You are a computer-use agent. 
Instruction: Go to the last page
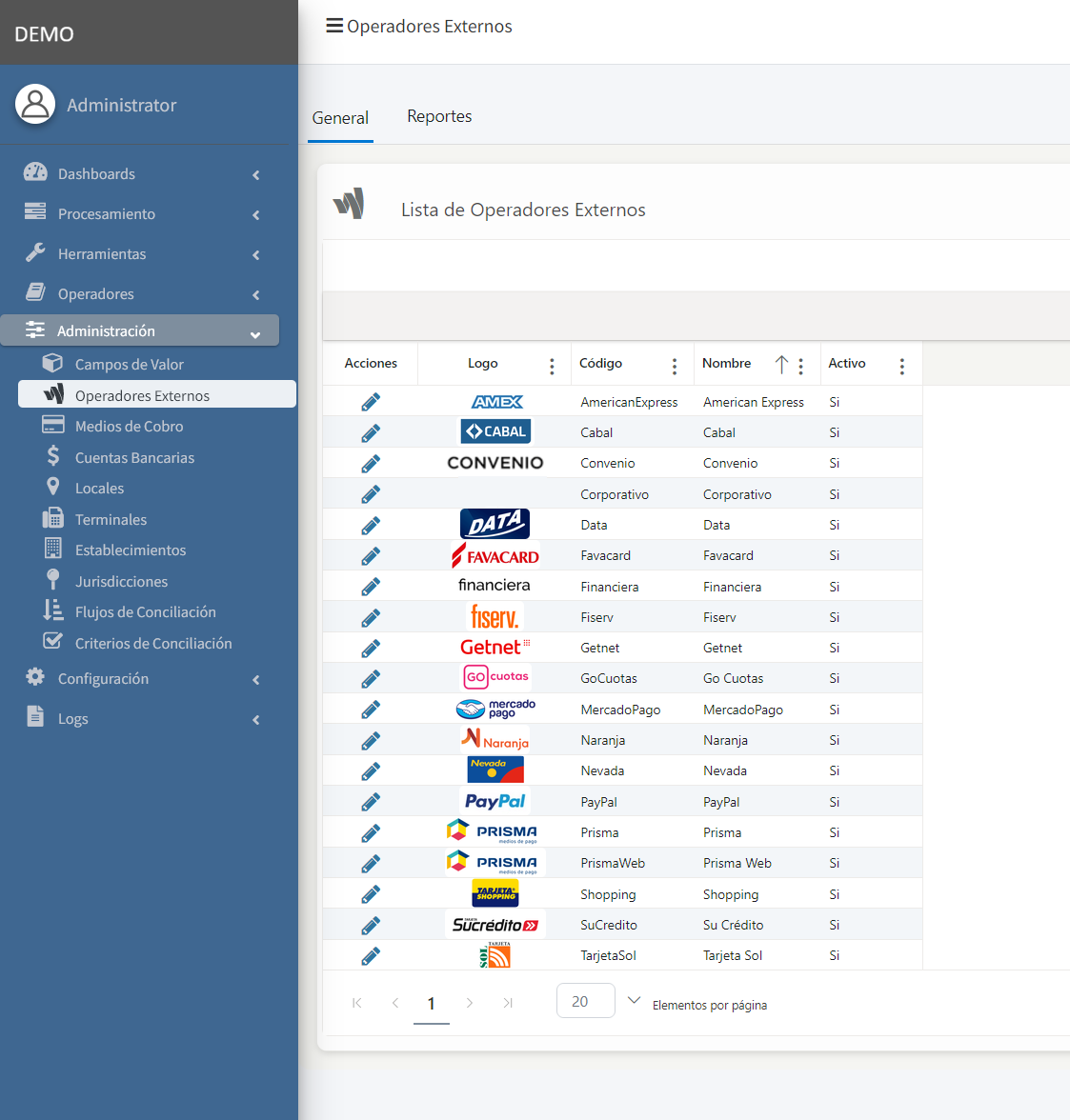point(508,1003)
